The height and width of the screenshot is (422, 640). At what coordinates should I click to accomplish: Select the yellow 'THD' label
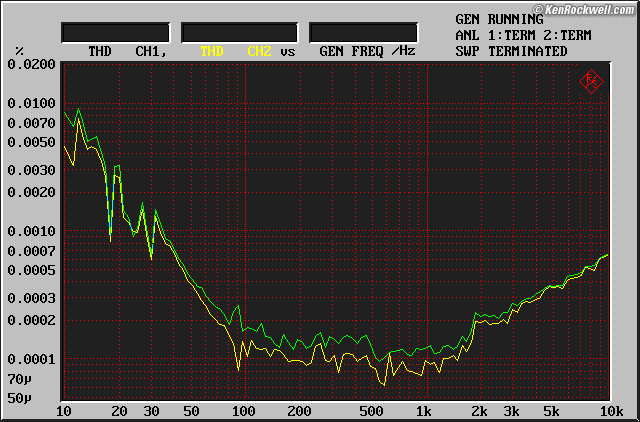tap(211, 51)
